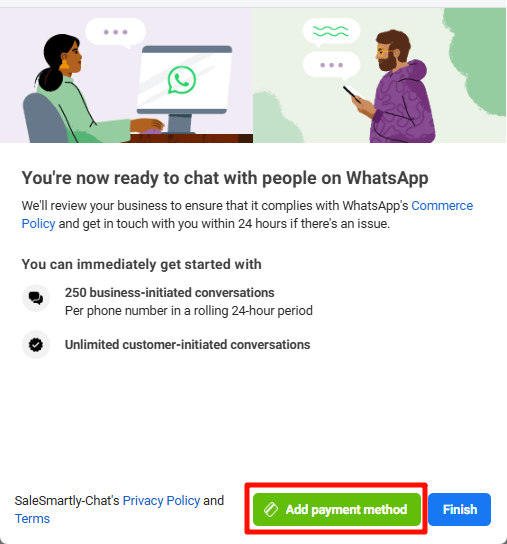Open SaleSmartly-Chat's Privacy Policy link
The image size is (507, 544).
coord(161,501)
